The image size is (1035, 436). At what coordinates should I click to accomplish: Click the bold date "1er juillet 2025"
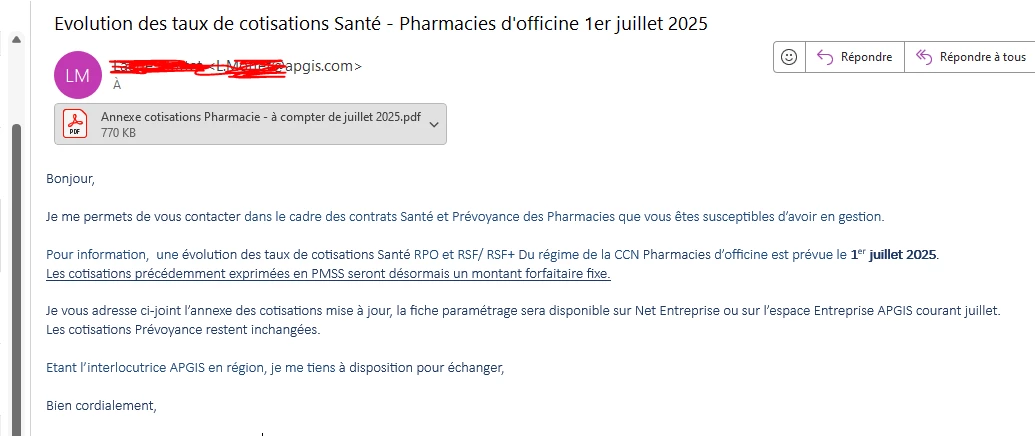[894, 255]
